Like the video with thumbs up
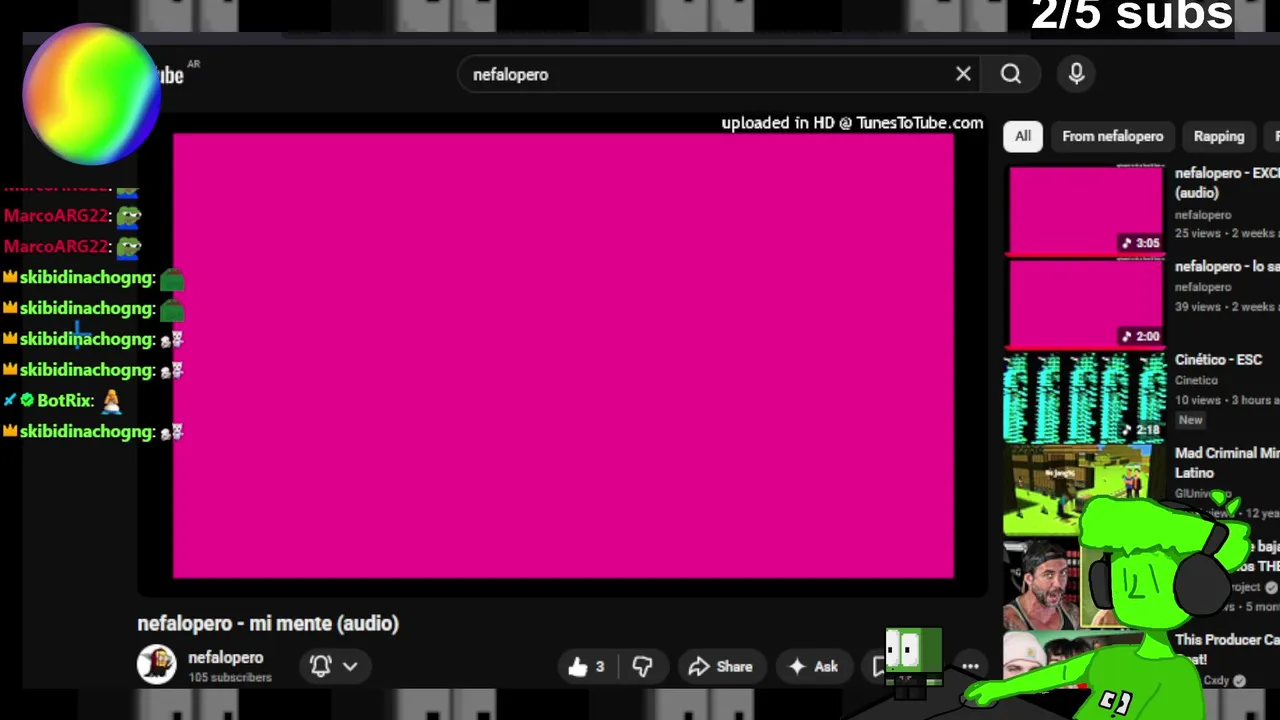Image resolution: width=1280 pixels, height=720 pixels. coord(586,667)
